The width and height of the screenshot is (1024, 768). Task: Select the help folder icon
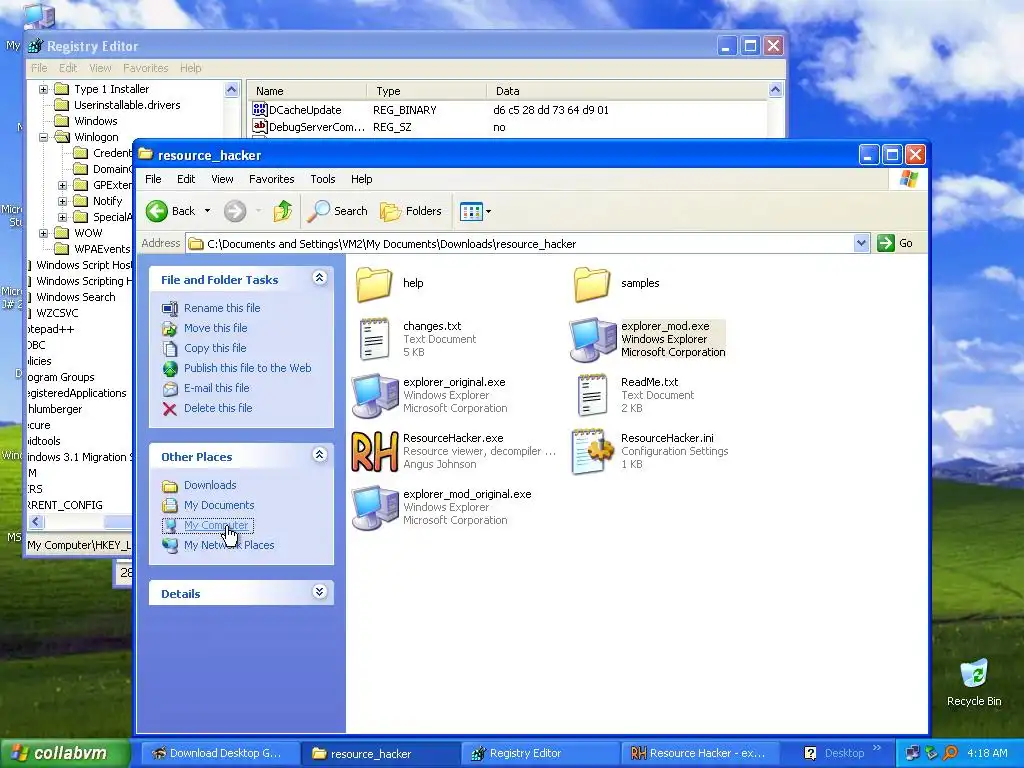[x=374, y=284]
